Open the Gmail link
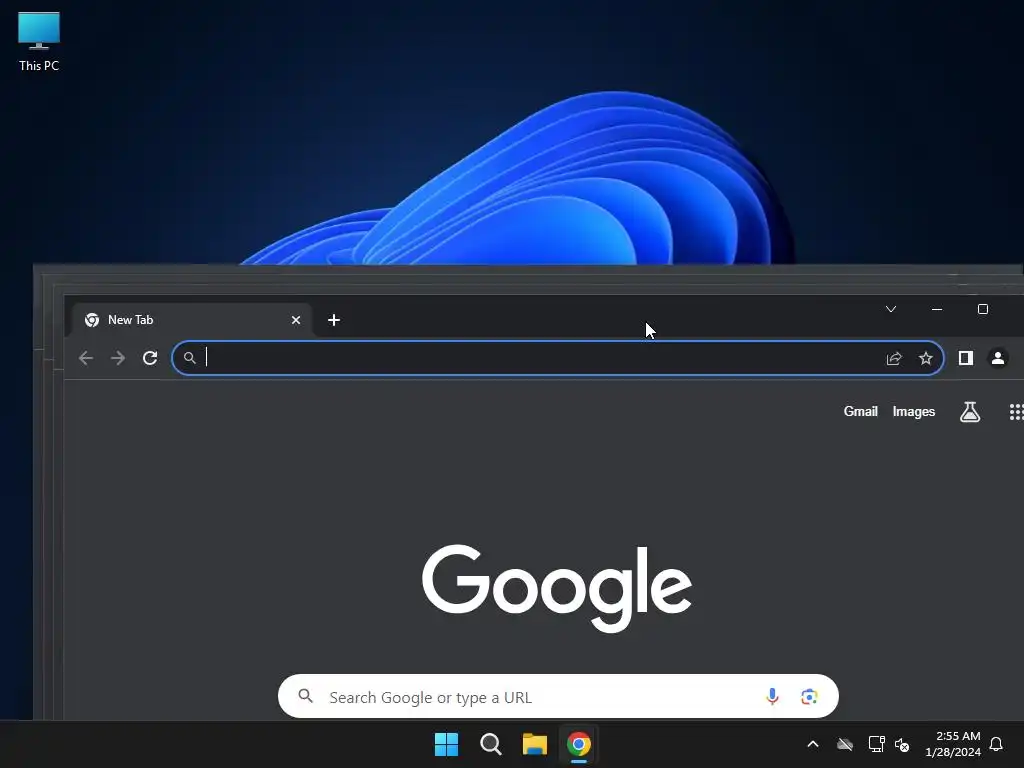Screen dimensions: 1024x768 [x=861, y=411]
